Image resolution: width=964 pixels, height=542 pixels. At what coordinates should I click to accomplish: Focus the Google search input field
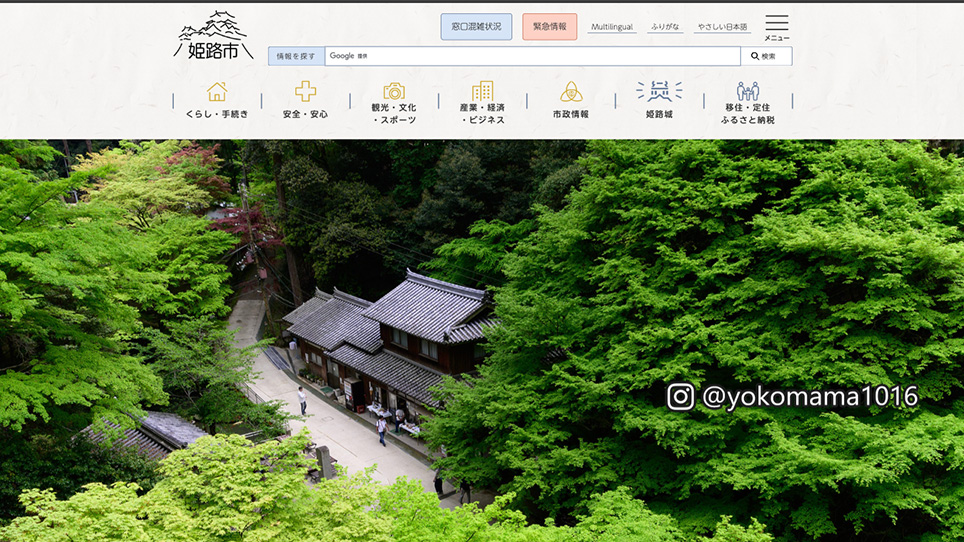pyautogui.click(x=532, y=56)
